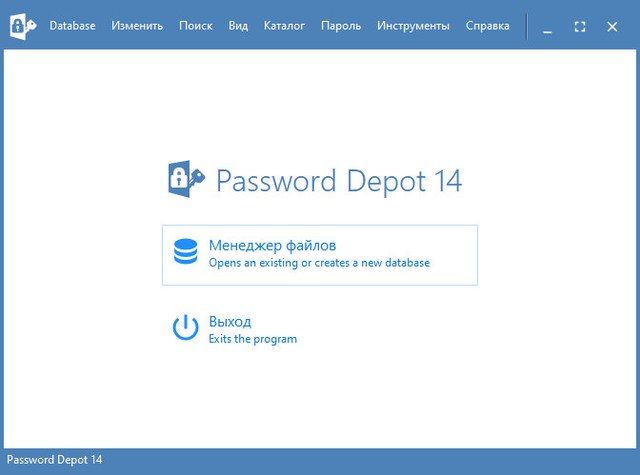Open the Поиск menu
Viewport: 640px width, 475px height.
point(196,26)
